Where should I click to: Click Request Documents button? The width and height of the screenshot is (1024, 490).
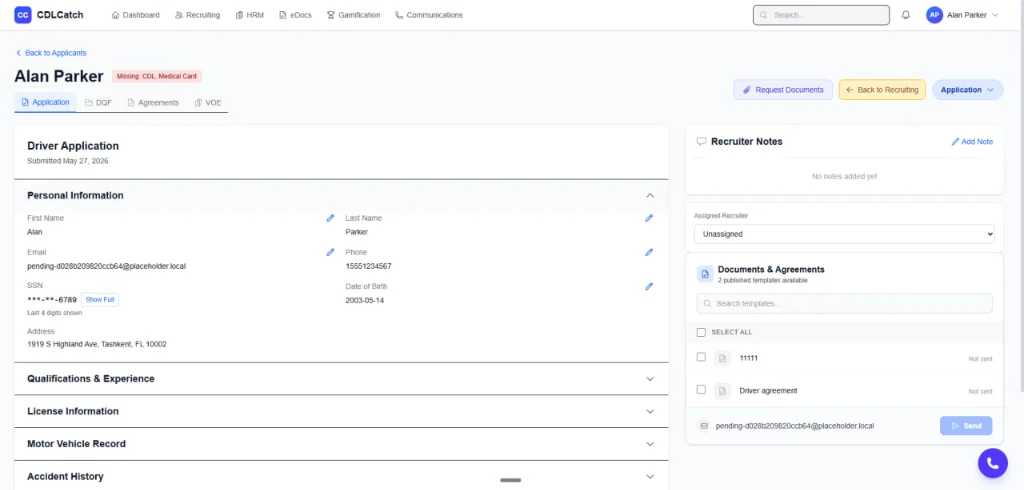click(x=783, y=90)
